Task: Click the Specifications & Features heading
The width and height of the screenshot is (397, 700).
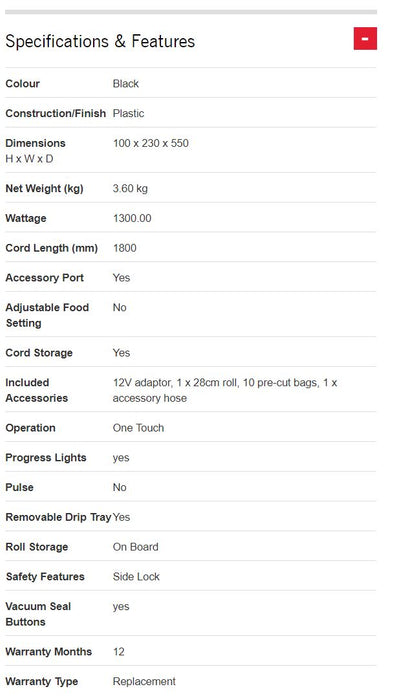Action: click(100, 42)
